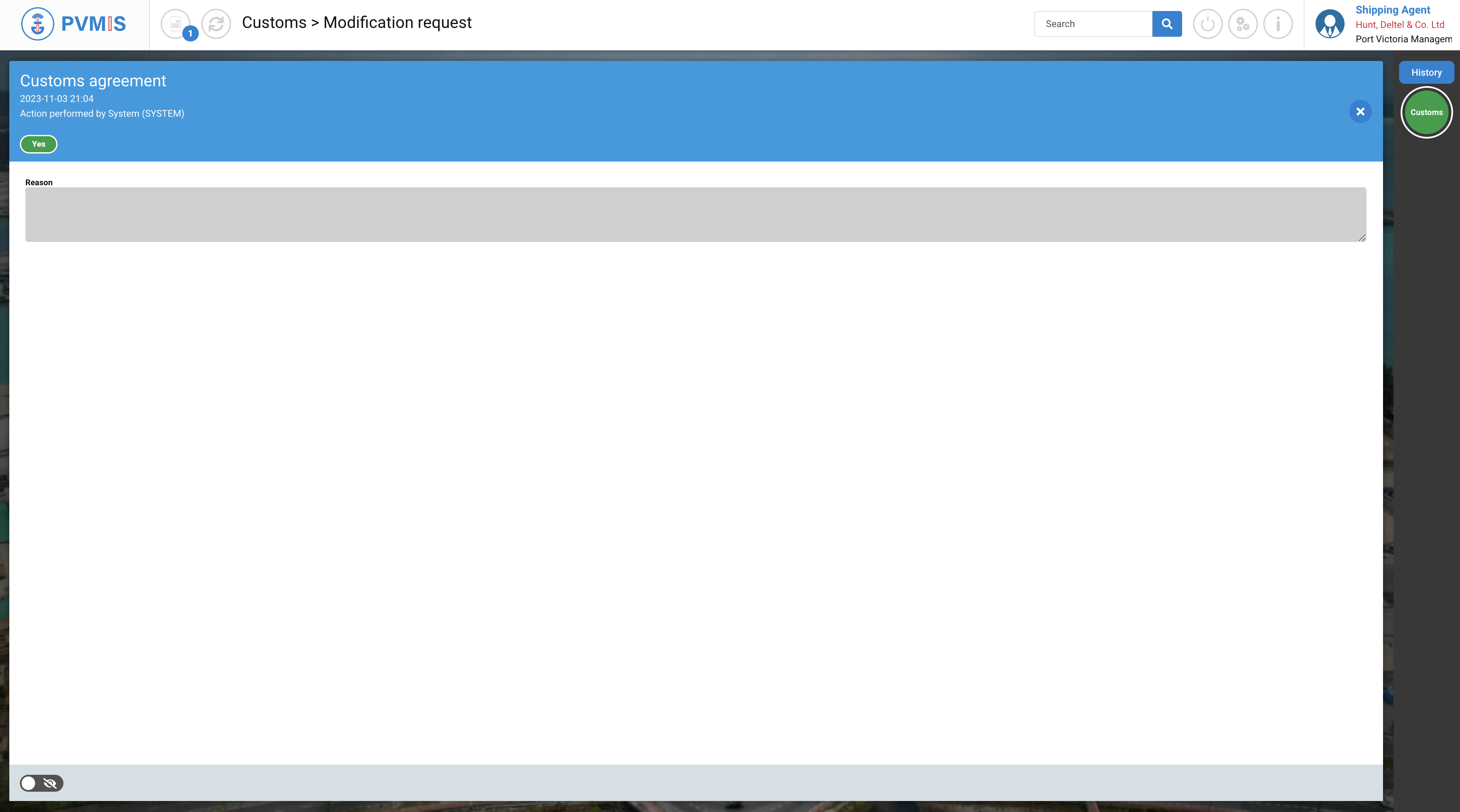Close the Customs agreement panel
This screenshot has height=812, width=1460.
coord(1360,112)
